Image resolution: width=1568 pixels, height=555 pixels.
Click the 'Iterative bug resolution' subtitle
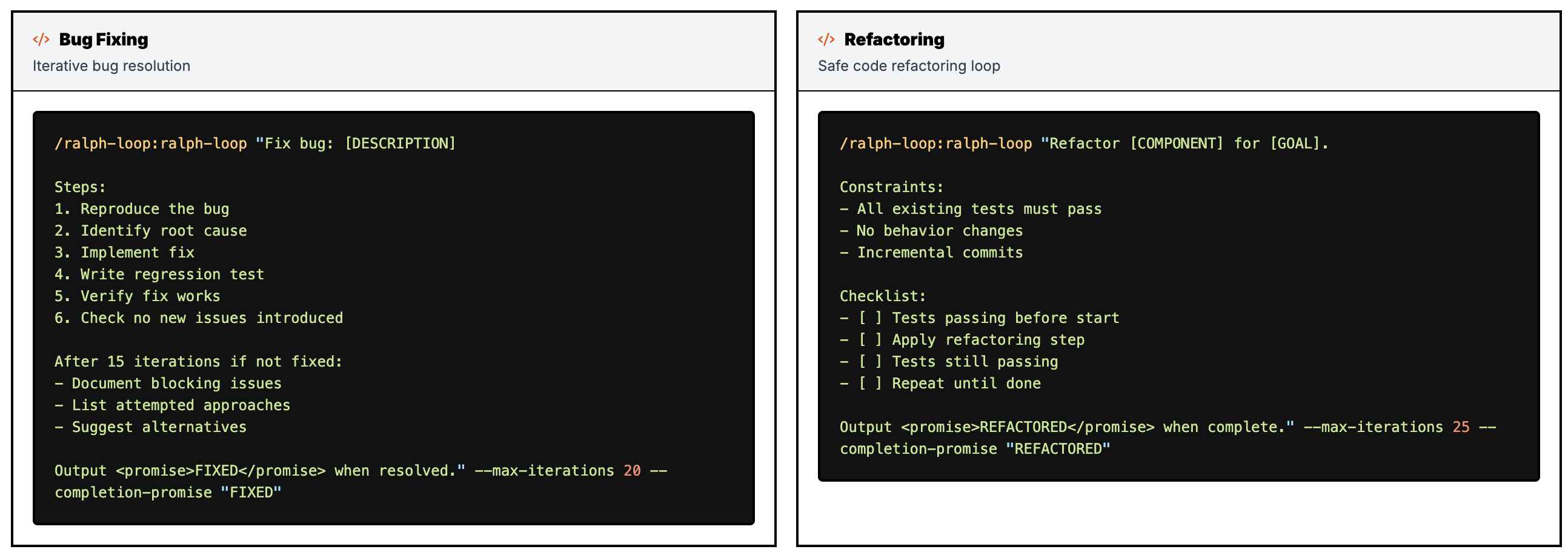click(111, 65)
